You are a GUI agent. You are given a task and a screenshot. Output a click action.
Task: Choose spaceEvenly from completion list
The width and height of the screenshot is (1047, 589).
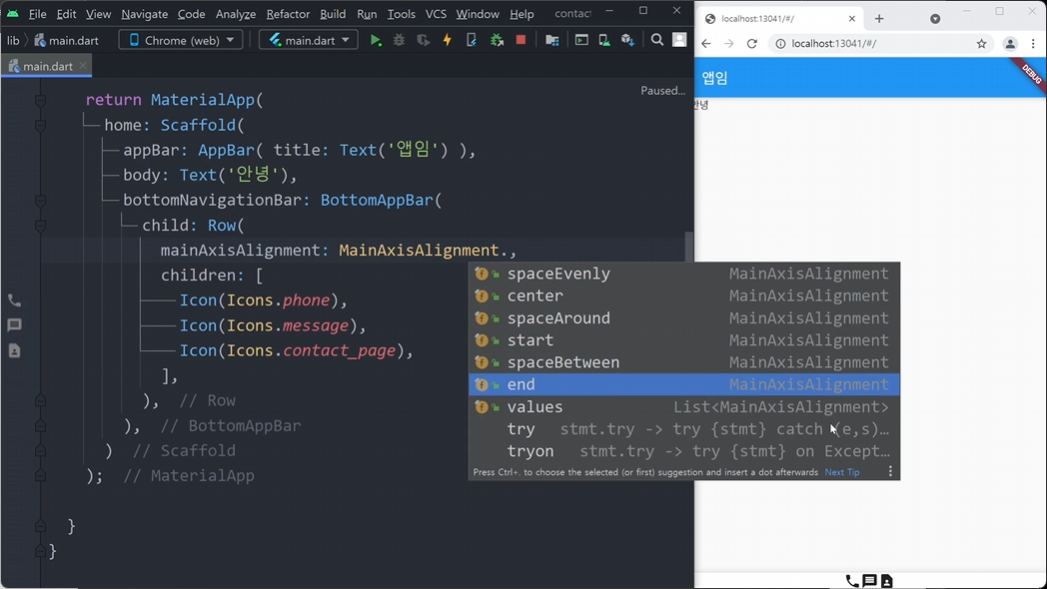(x=684, y=274)
